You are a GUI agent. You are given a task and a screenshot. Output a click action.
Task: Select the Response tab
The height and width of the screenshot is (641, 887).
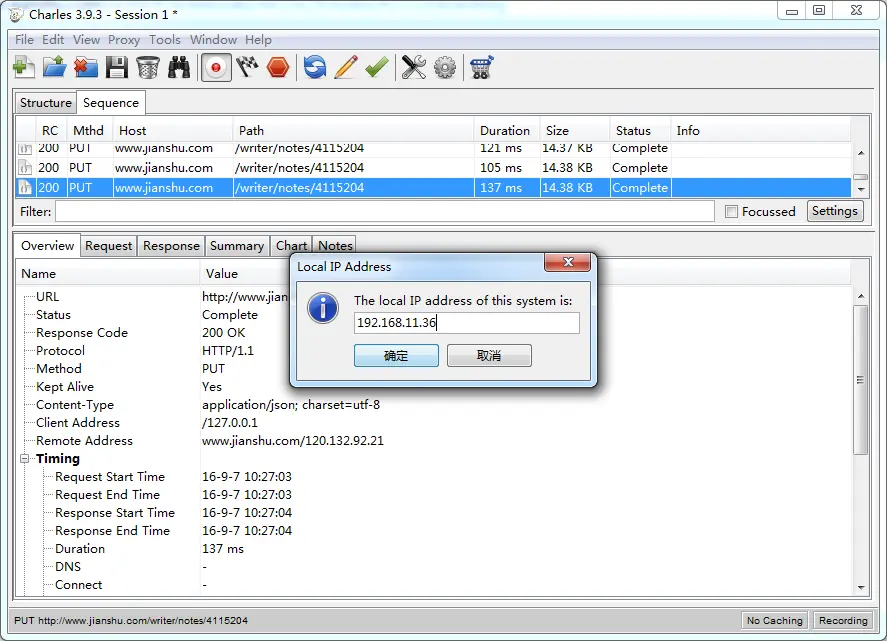pyautogui.click(x=171, y=246)
